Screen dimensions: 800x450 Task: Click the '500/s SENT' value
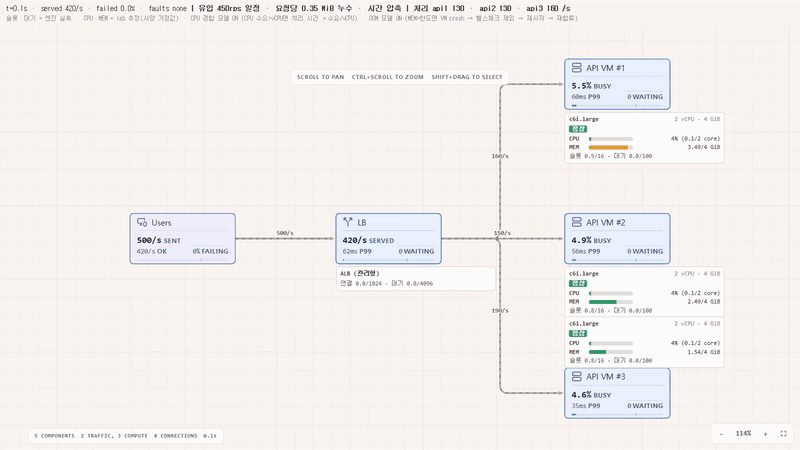click(x=159, y=240)
